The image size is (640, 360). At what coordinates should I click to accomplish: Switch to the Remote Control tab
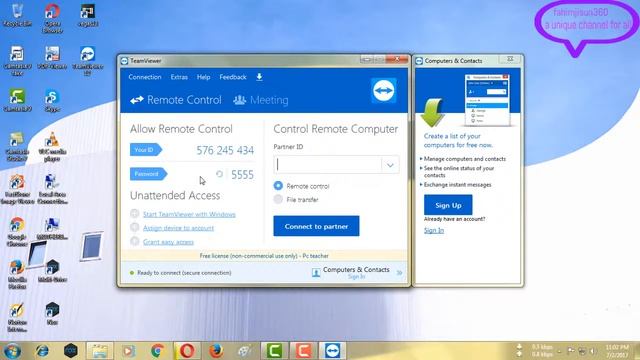coord(176,100)
